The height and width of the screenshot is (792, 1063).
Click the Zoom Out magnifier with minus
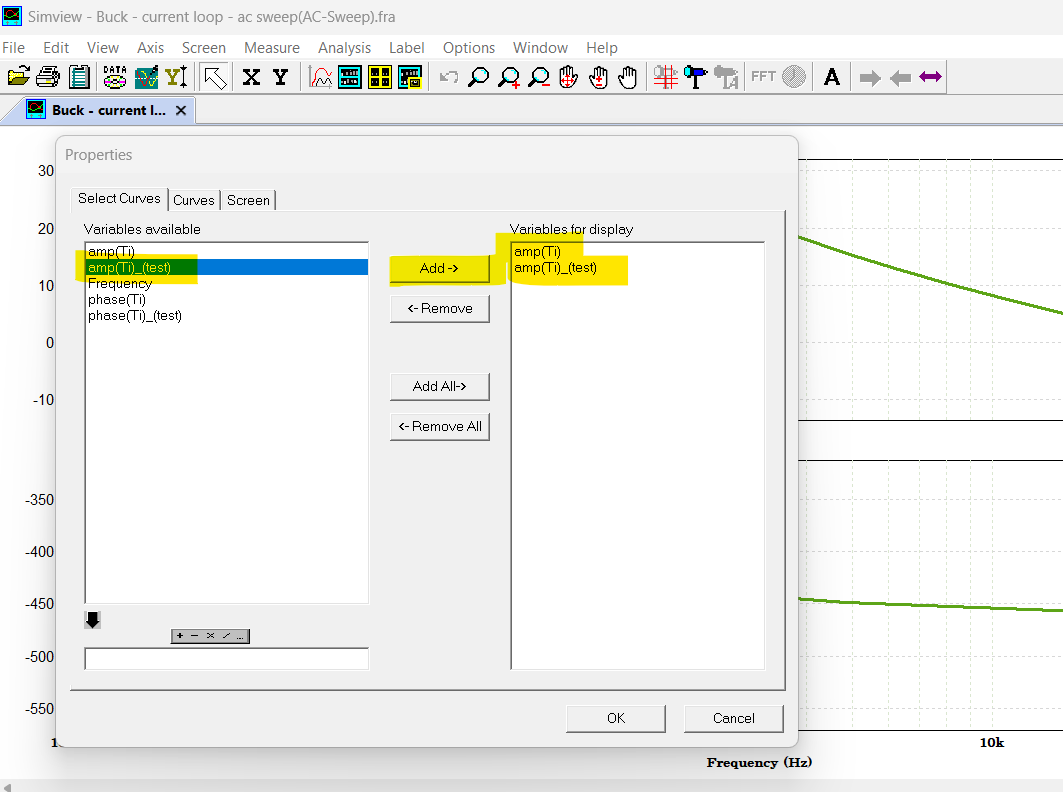[x=539, y=77]
